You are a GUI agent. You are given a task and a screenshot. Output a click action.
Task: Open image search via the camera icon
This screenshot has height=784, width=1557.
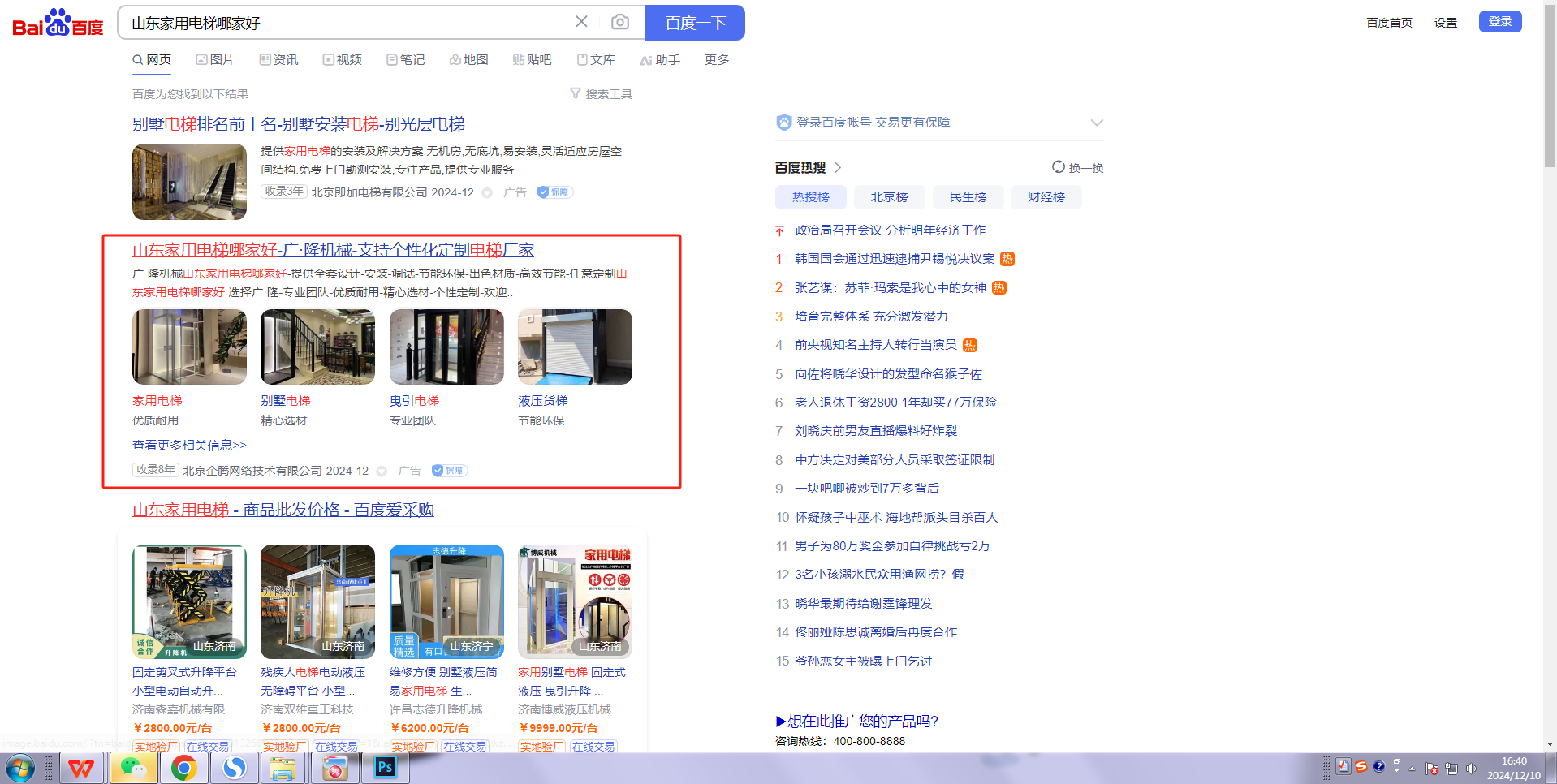(x=620, y=22)
